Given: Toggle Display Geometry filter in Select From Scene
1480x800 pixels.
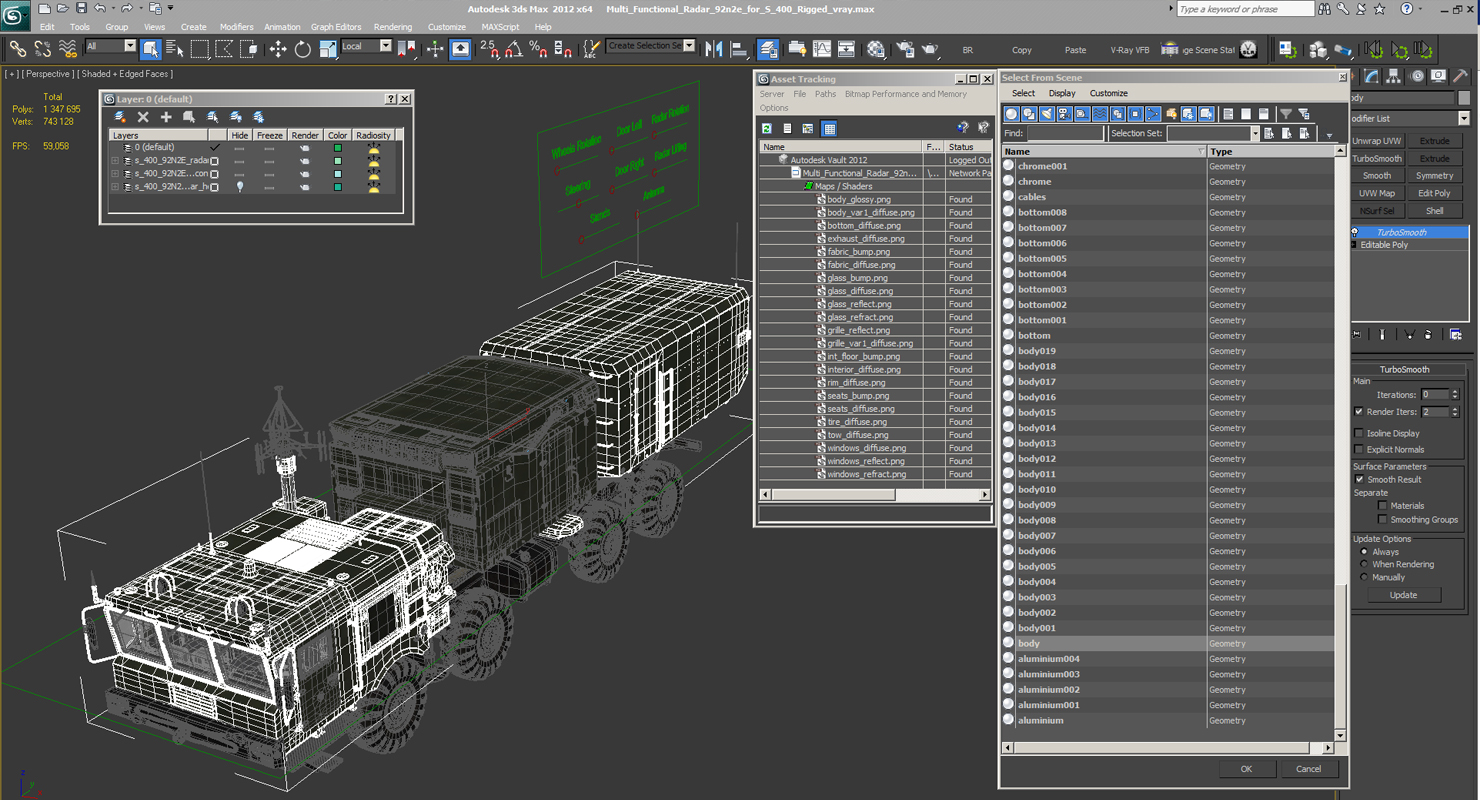Looking at the screenshot, I should pyautogui.click(x=1011, y=114).
